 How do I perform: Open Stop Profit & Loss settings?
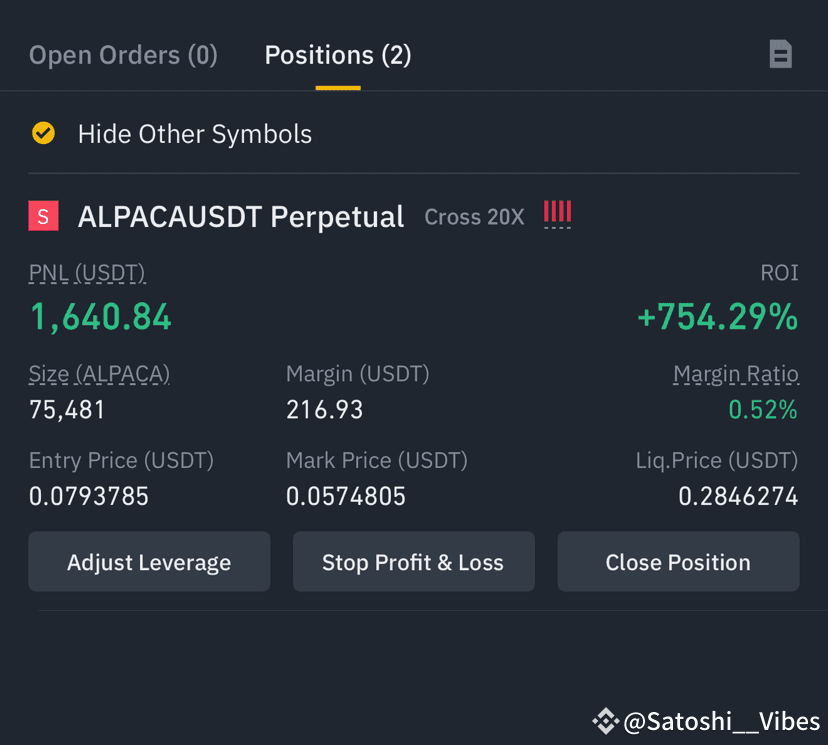[x=413, y=562]
